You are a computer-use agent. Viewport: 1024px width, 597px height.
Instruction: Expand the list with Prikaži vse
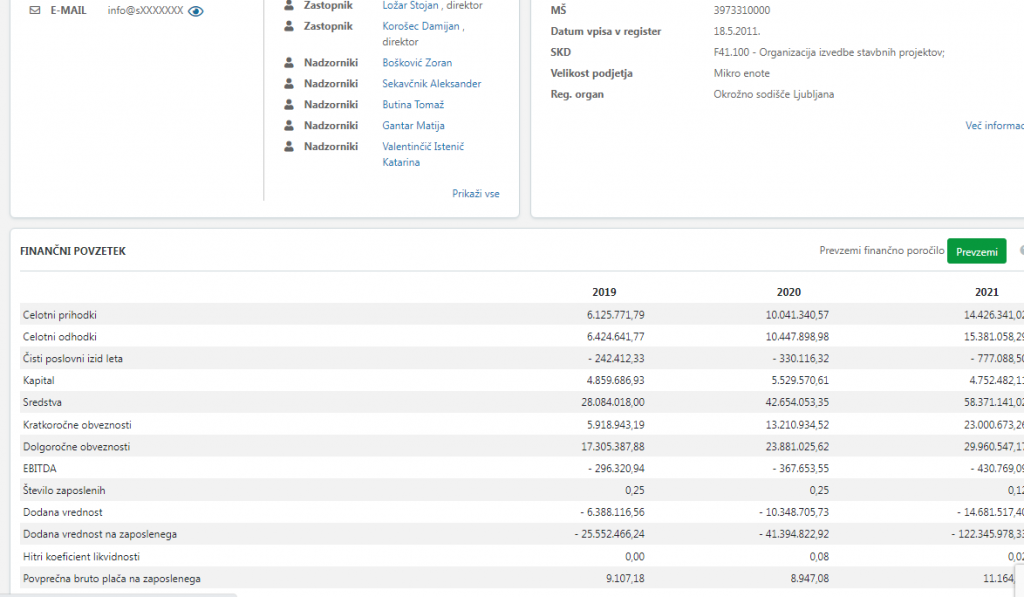coord(475,194)
